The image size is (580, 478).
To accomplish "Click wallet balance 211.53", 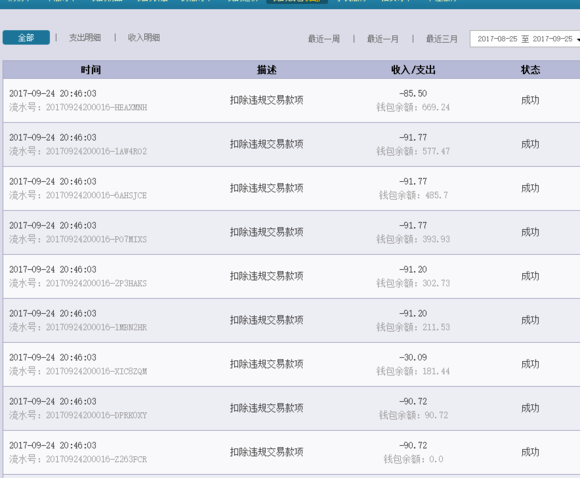I will (x=436, y=327).
